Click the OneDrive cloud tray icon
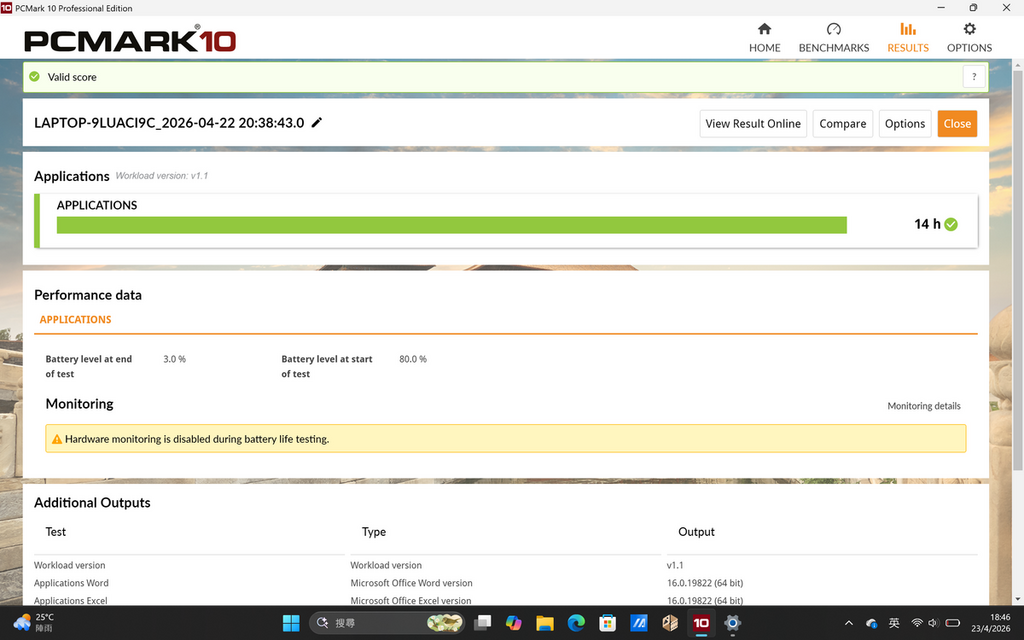Image resolution: width=1024 pixels, height=640 pixels. coord(871,623)
